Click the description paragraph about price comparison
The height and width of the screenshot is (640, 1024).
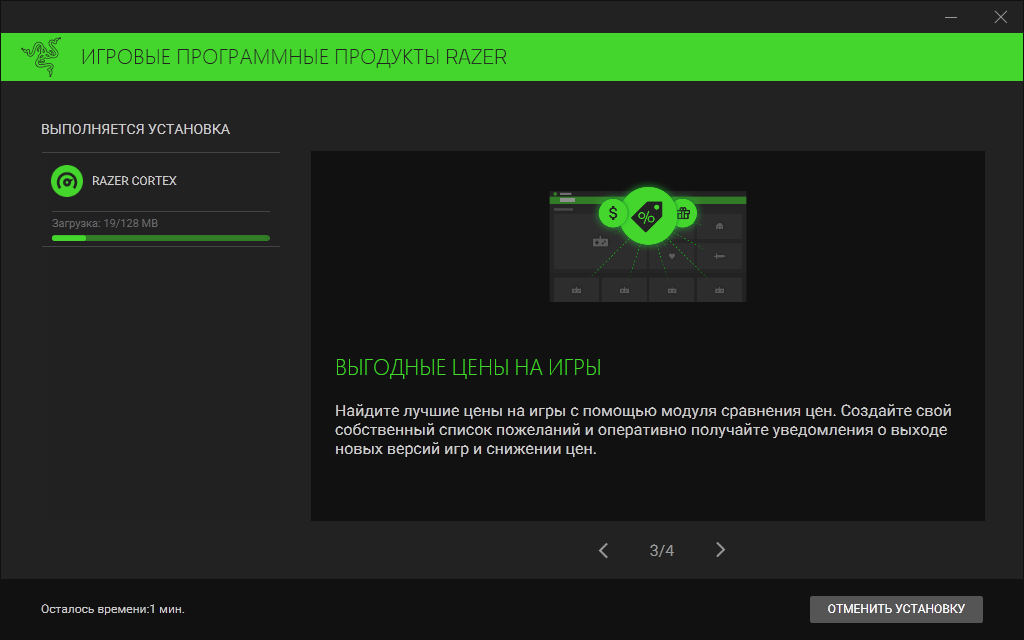coord(643,430)
